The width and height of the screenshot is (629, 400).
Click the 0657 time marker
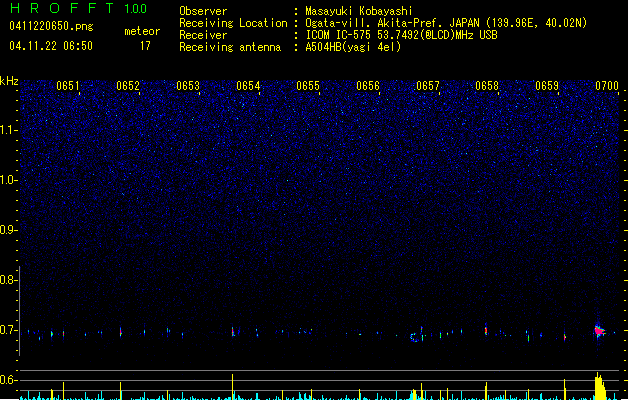(x=428, y=86)
